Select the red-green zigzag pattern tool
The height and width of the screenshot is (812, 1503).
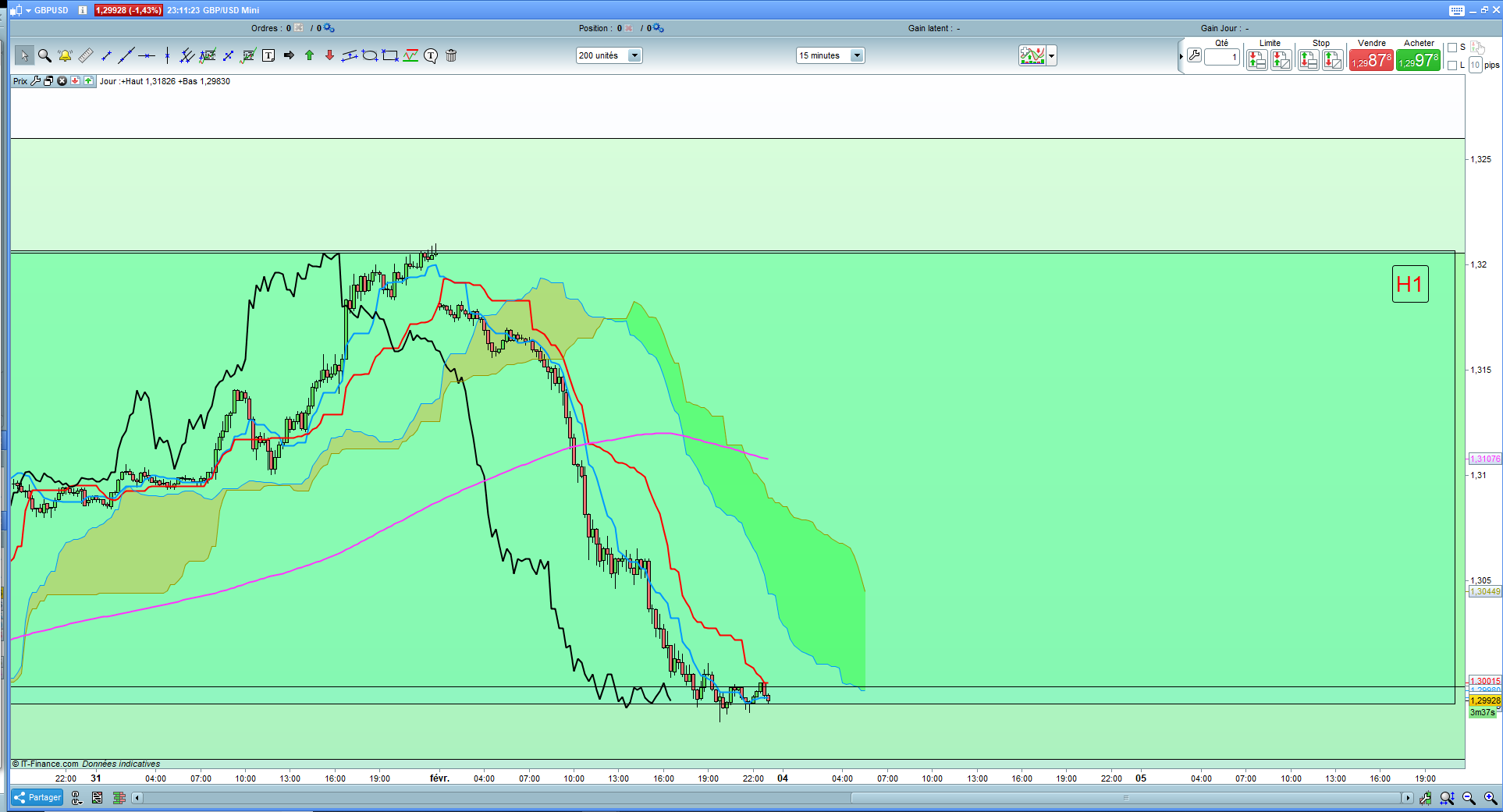coord(410,55)
